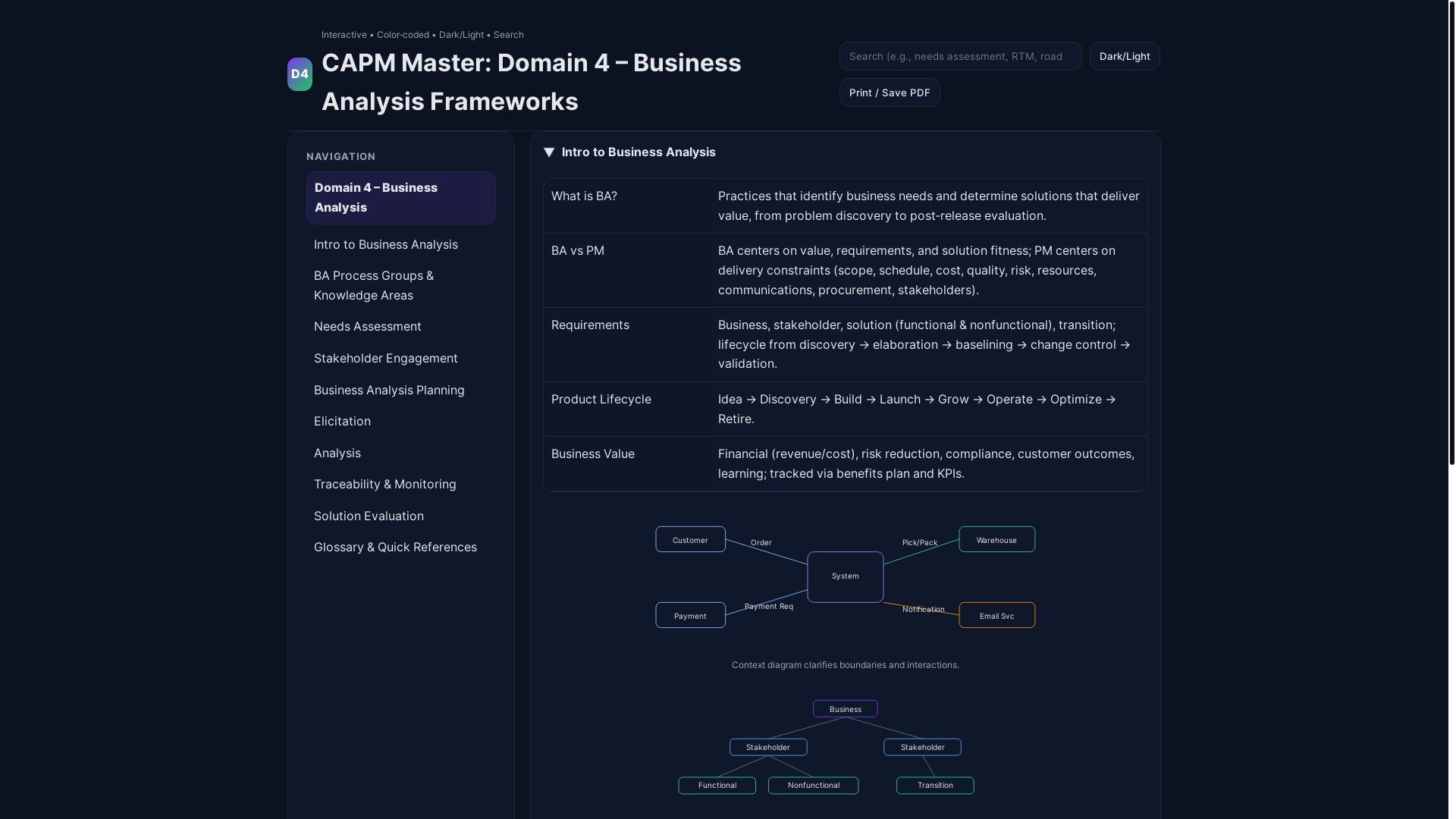Click the CAPM Master page title
Viewport: 1456px width, 819px height.
[x=532, y=82]
